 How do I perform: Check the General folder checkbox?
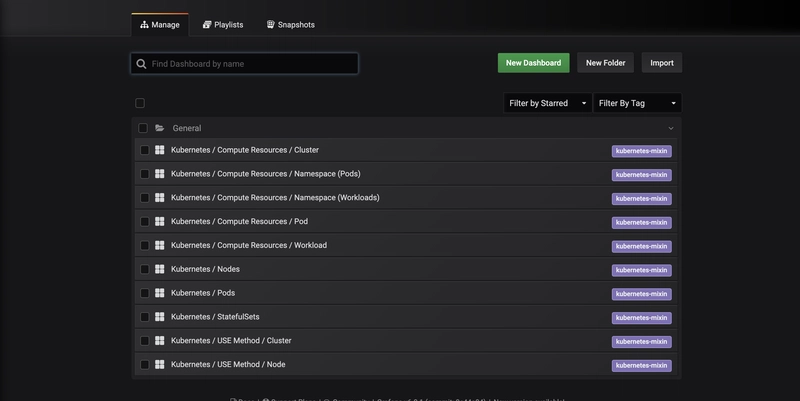coord(143,128)
